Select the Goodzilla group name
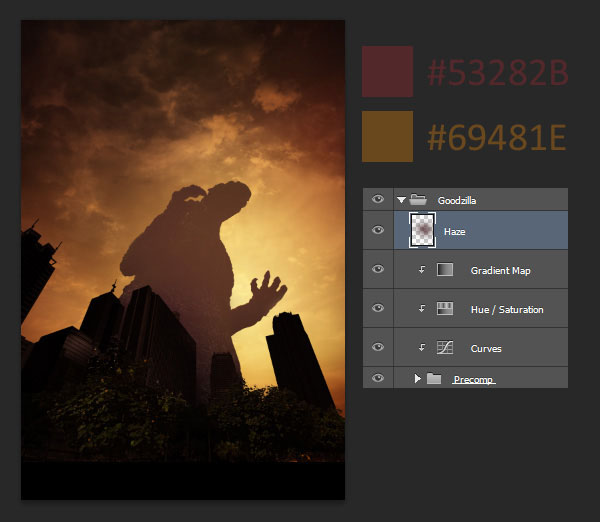Image resolution: width=600 pixels, height=522 pixels. coord(457,201)
